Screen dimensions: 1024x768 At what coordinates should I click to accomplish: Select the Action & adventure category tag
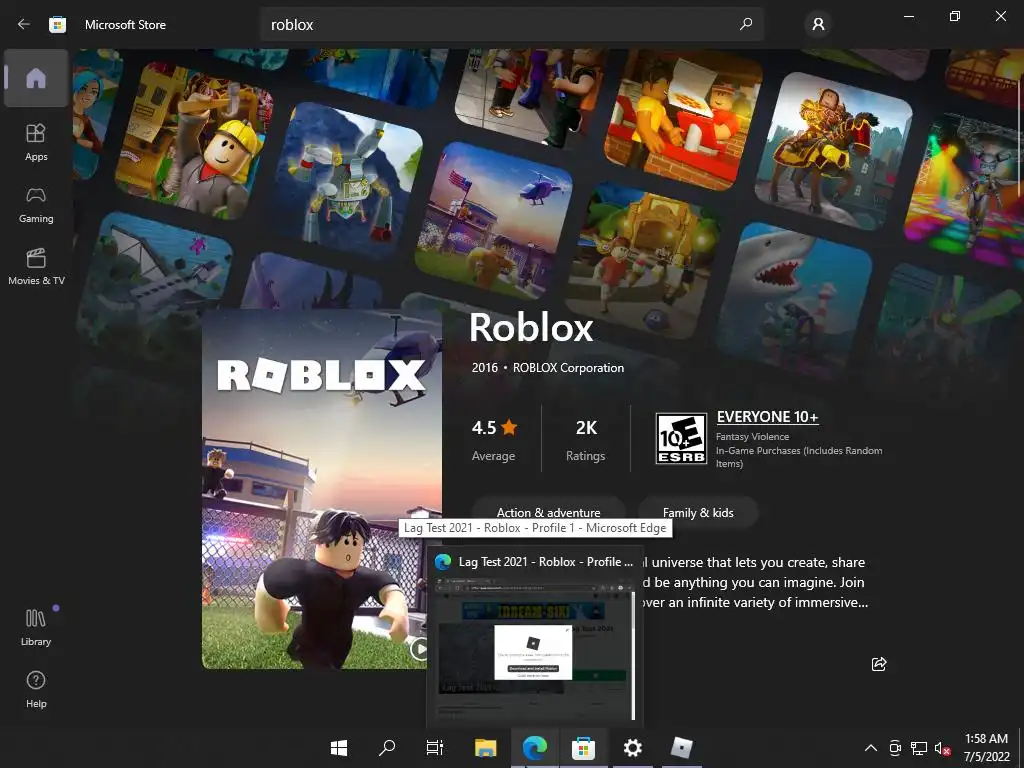point(549,513)
